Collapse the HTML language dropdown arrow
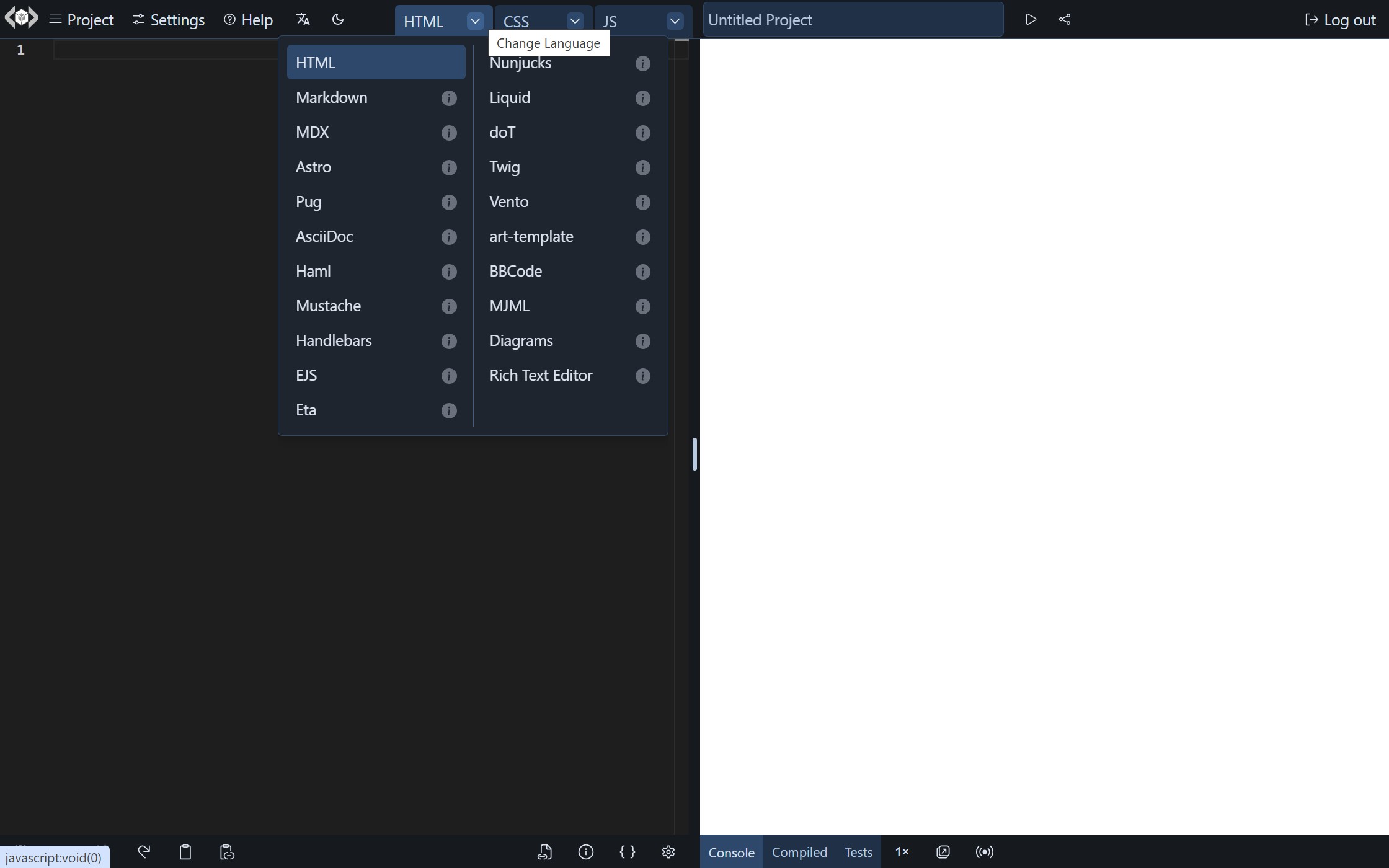The image size is (1389, 868). coord(475,21)
